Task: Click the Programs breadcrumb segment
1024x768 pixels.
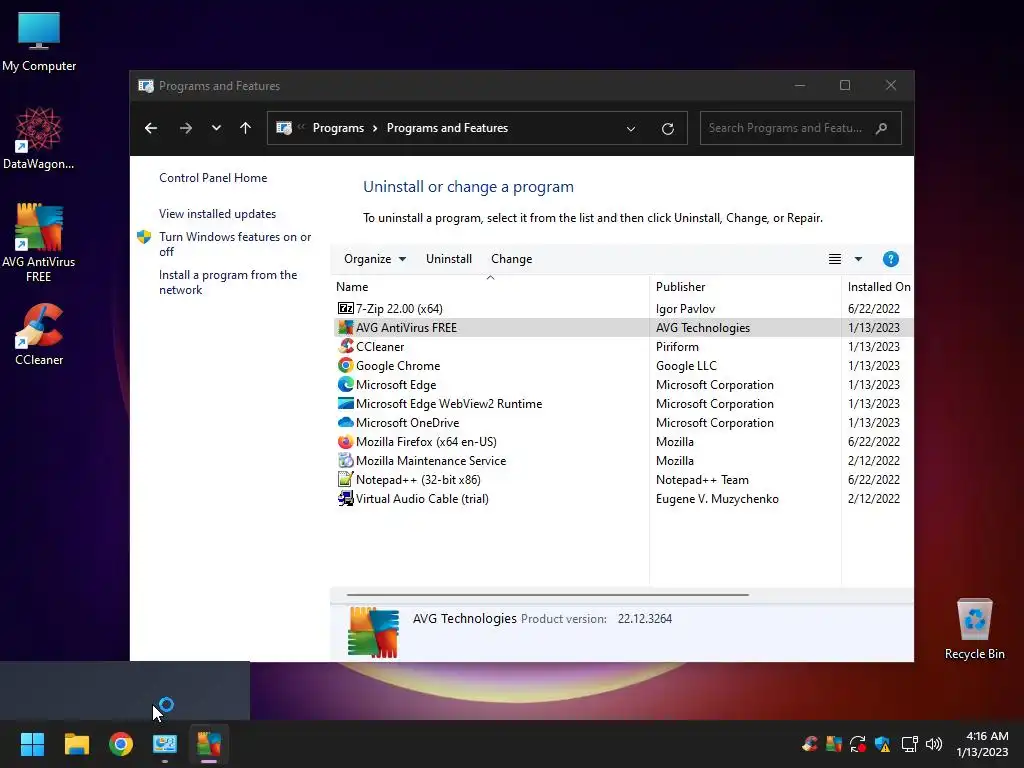Action: 338,128
